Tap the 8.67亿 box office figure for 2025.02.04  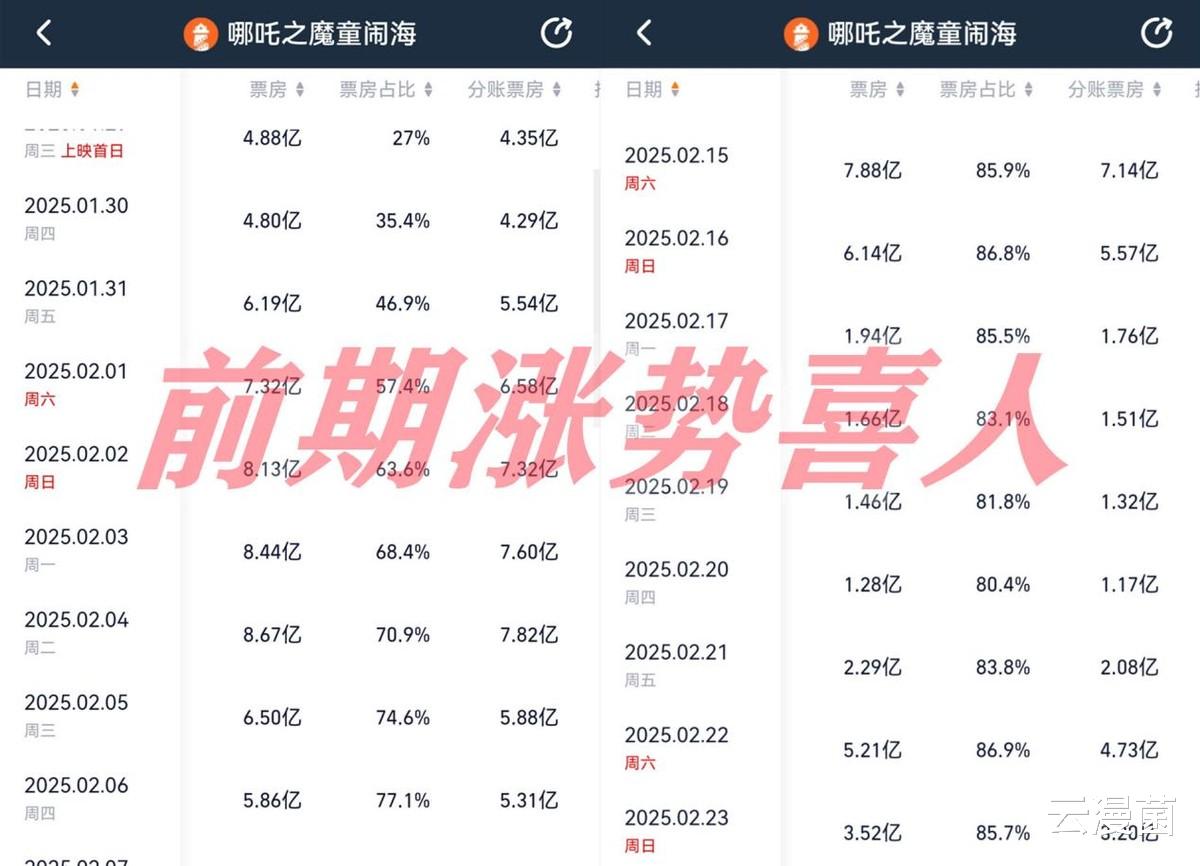pyautogui.click(x=271, y=634)
